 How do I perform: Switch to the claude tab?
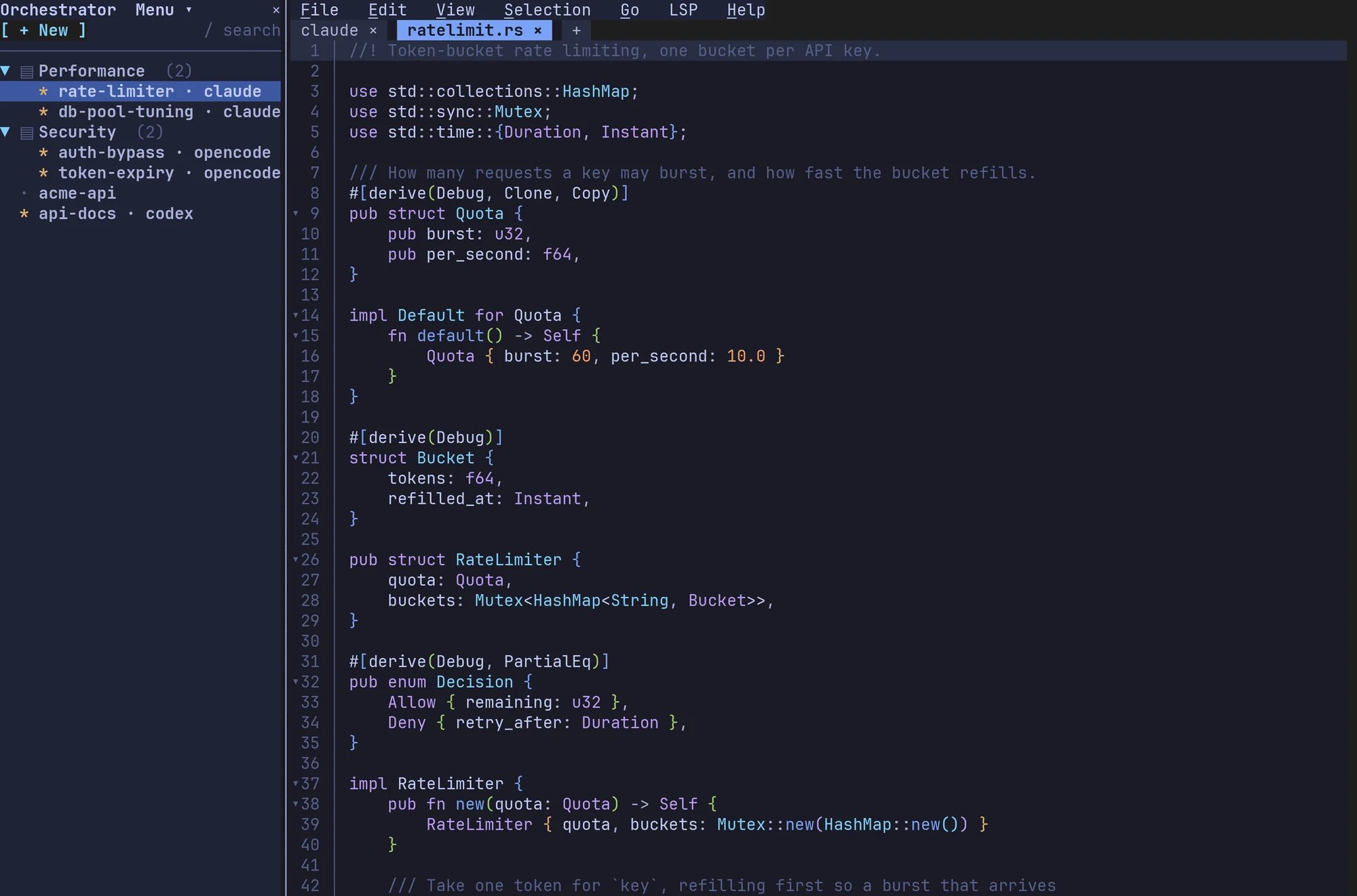[329, 31]
